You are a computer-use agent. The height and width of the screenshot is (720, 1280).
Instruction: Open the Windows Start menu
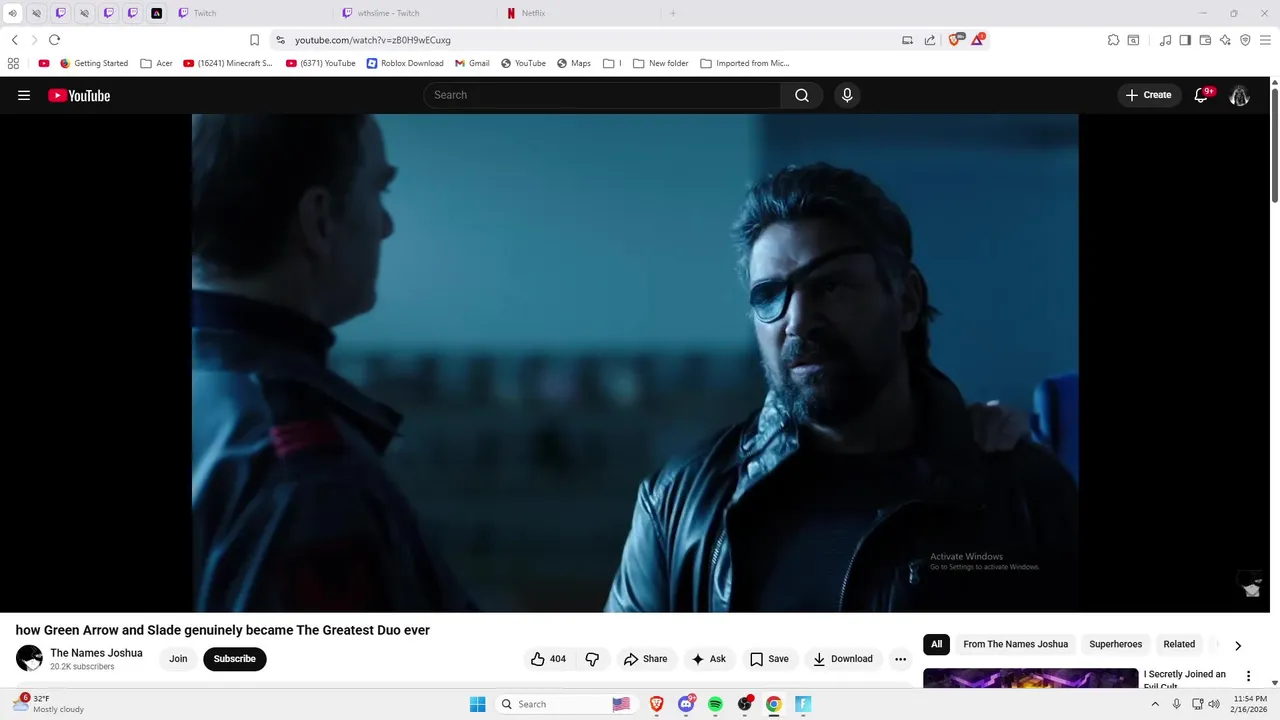point(478,704)
